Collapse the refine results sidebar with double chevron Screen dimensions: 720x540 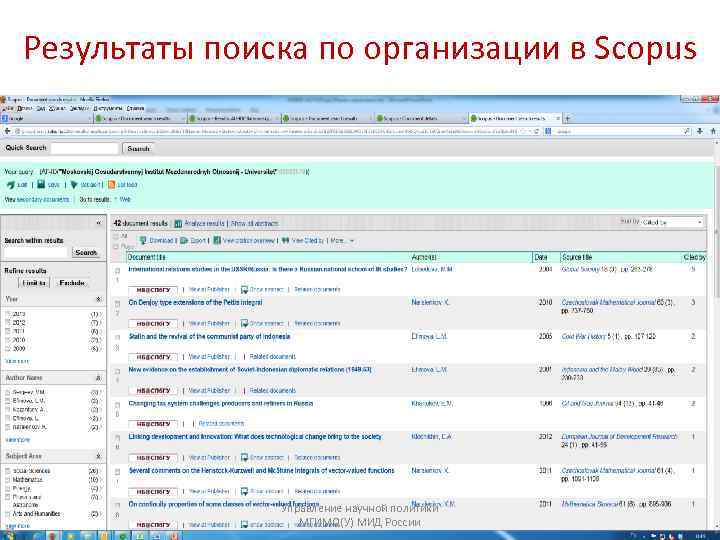pyautogui.click(x=98, y=223)
